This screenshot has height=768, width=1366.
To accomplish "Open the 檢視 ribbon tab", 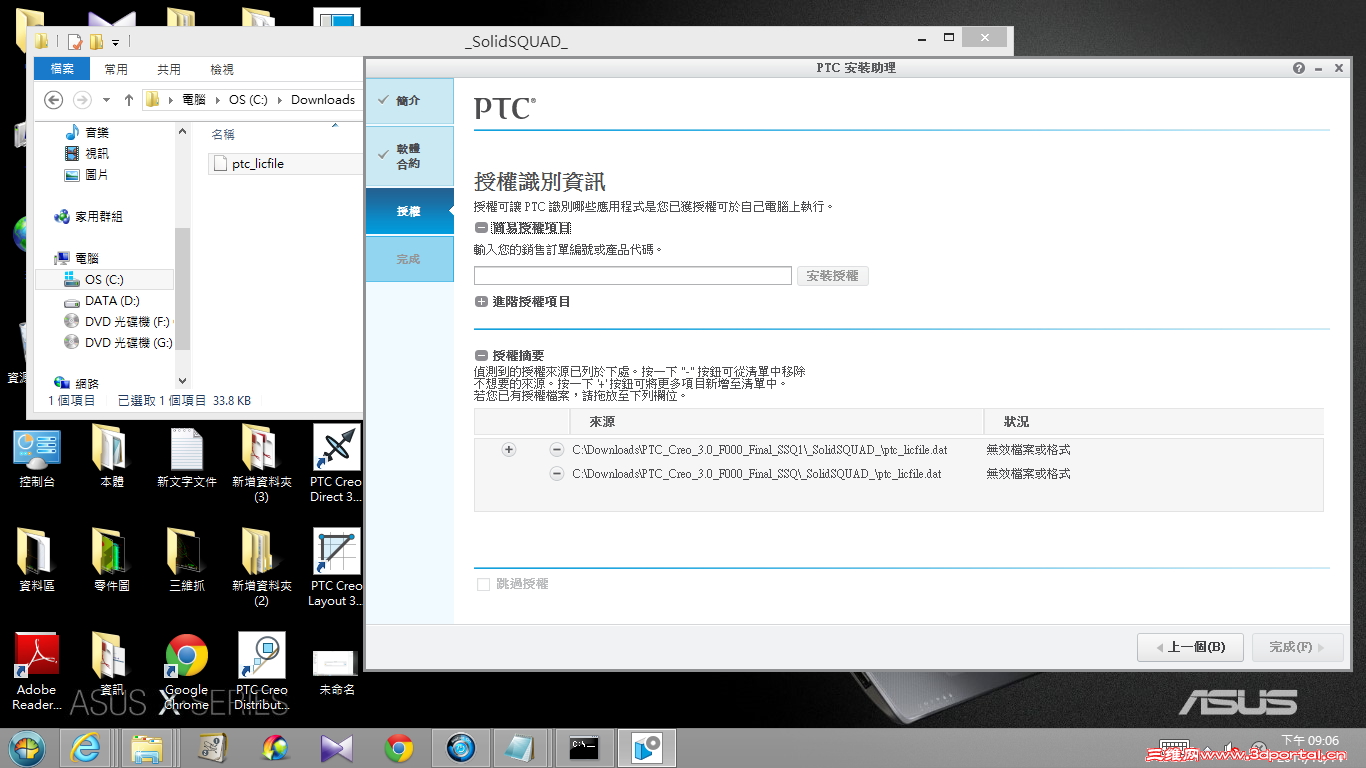I will tap(222, 69).
